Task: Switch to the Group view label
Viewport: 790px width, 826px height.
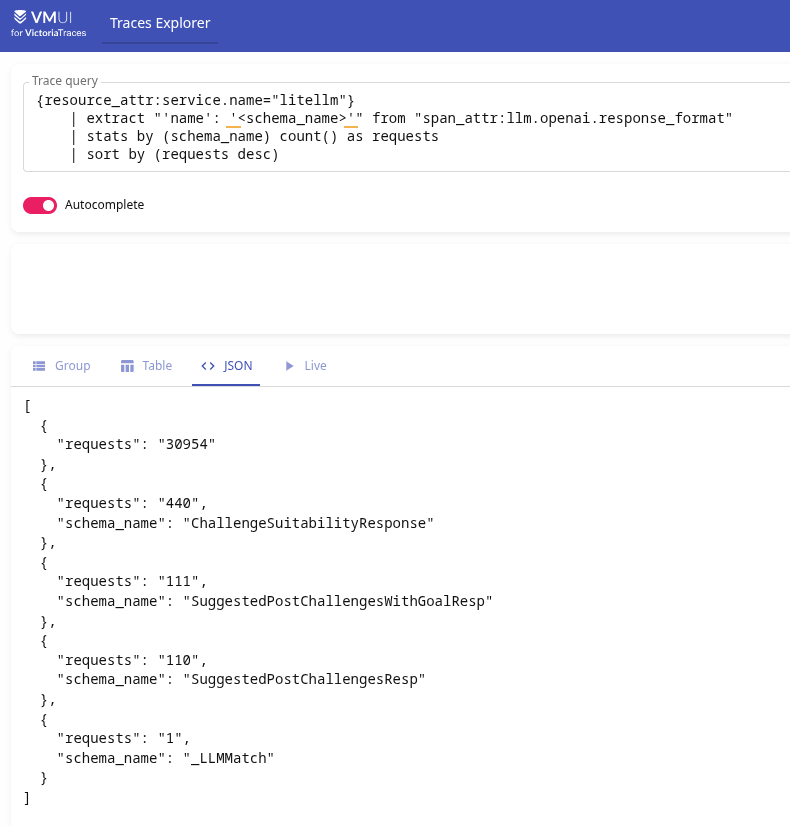Action: pyautogui.click(x=73, y=366)
